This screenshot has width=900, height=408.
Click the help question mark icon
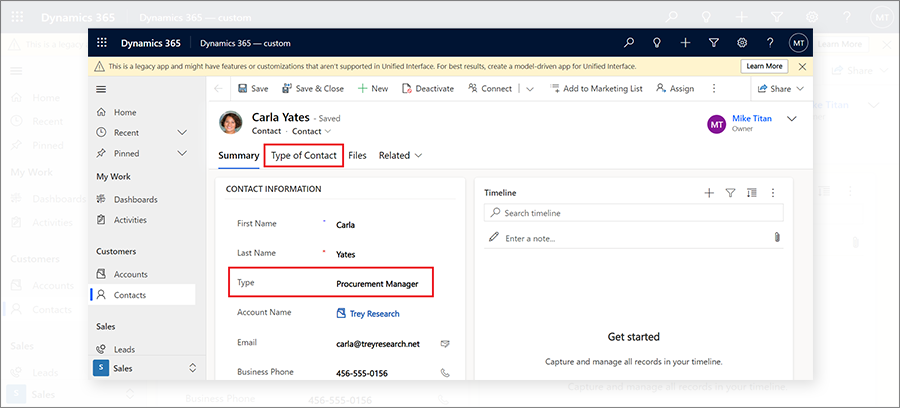click(770, 43)
